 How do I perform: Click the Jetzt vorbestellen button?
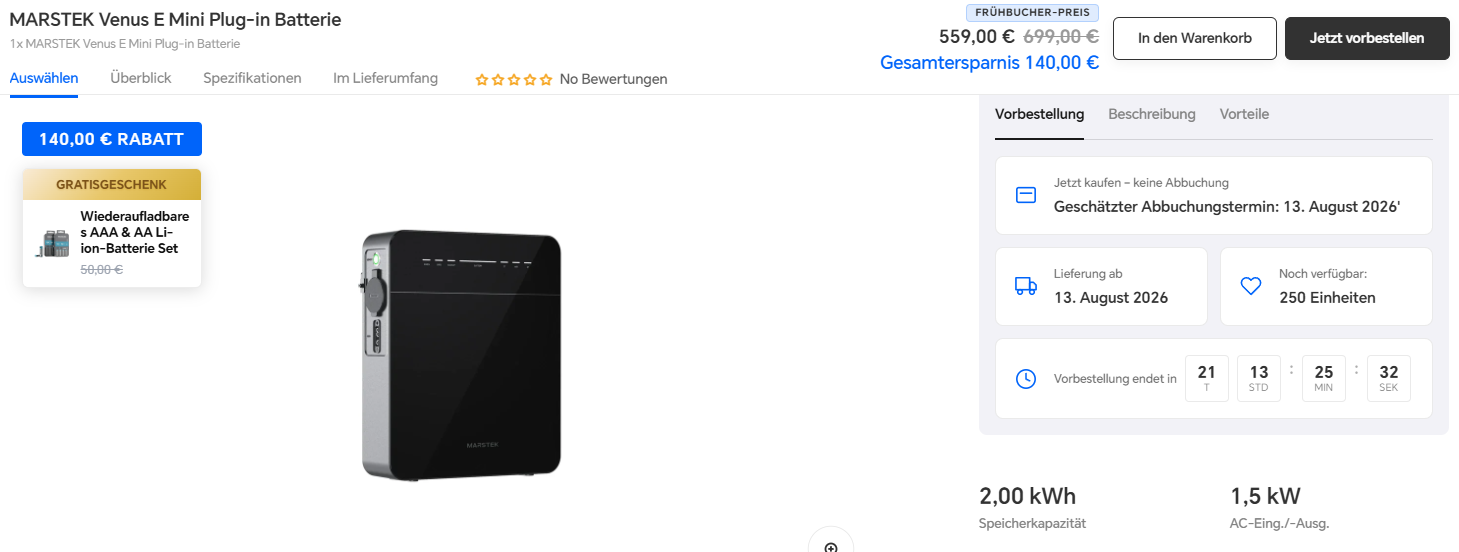1367,38
